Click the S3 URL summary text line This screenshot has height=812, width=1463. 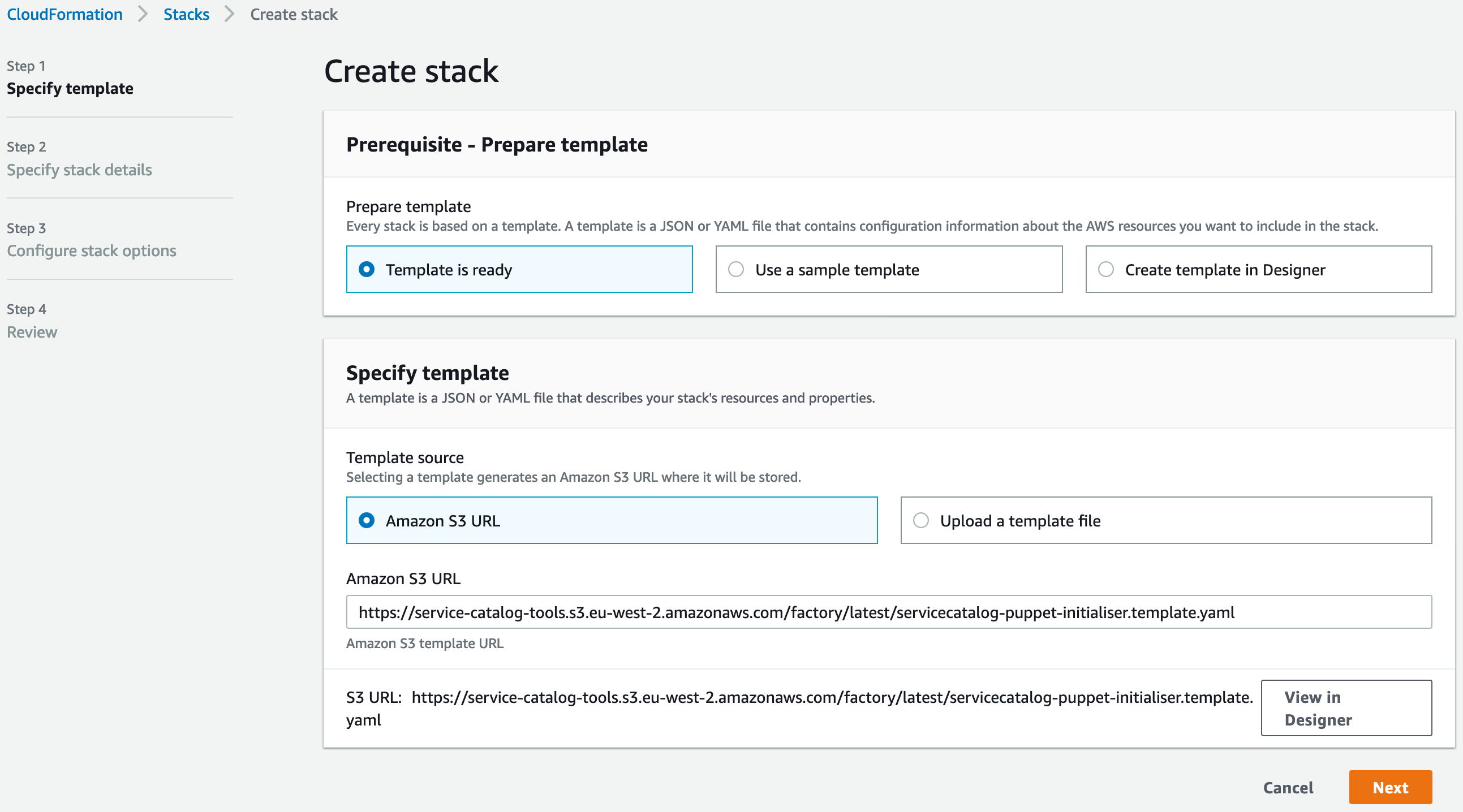click(799, 708)
